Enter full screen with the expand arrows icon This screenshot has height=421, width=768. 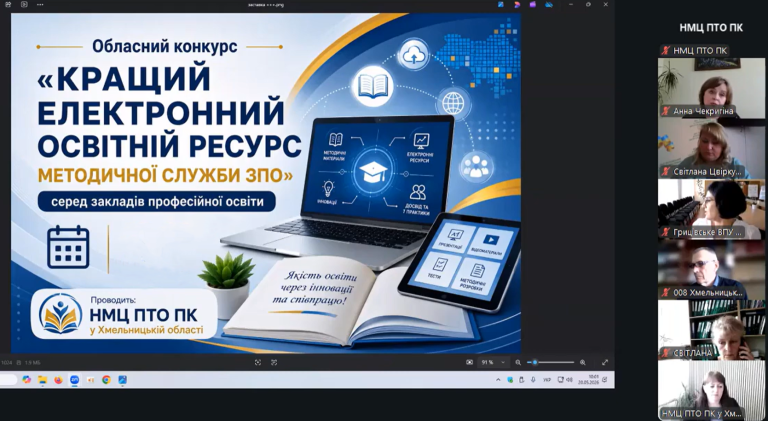click(605, 362)
